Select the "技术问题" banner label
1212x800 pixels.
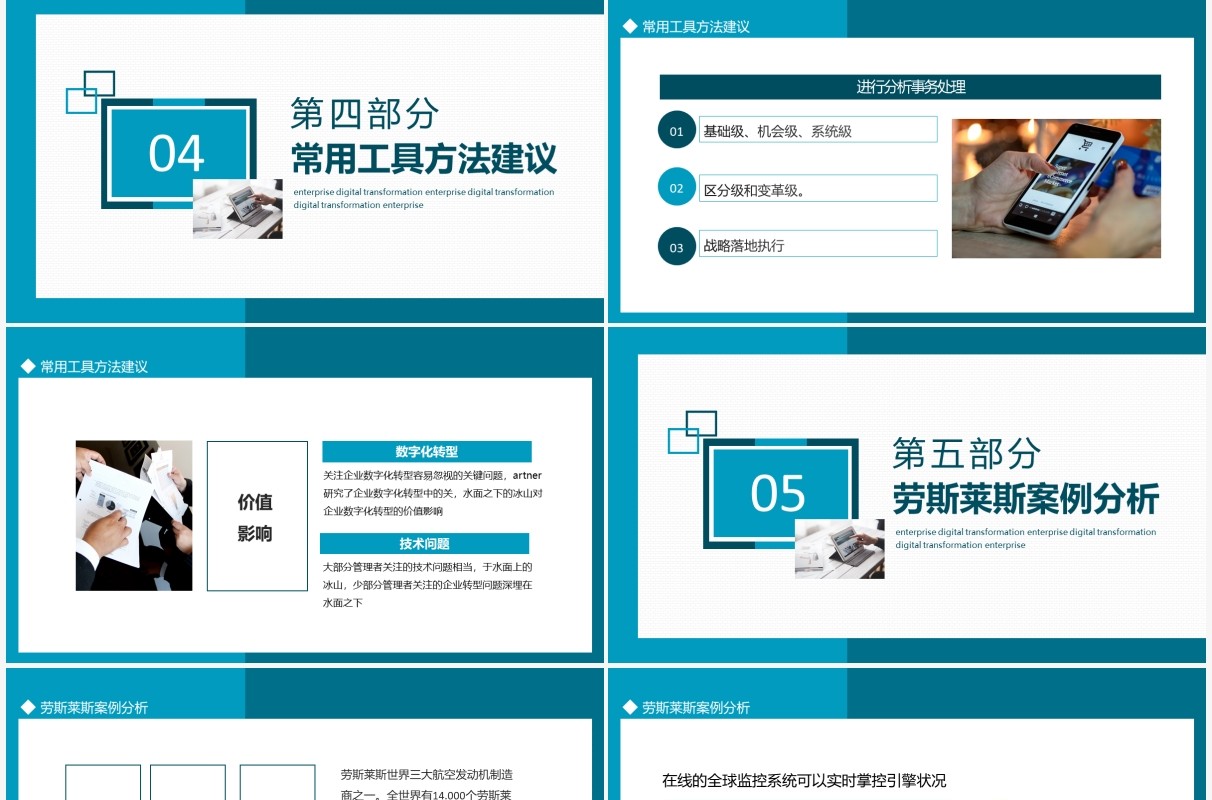424,544
